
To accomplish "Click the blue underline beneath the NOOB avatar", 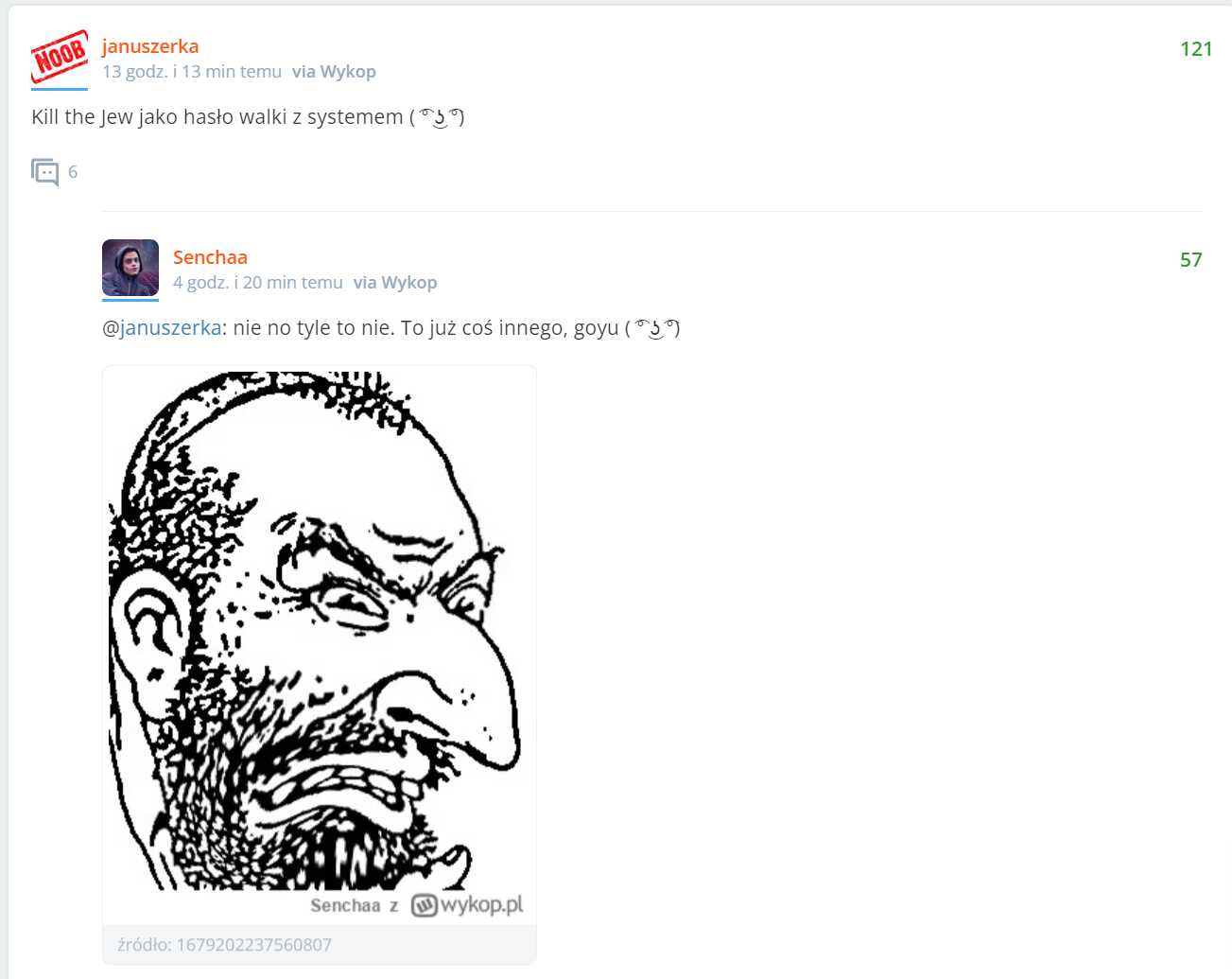I will [60, 89].
